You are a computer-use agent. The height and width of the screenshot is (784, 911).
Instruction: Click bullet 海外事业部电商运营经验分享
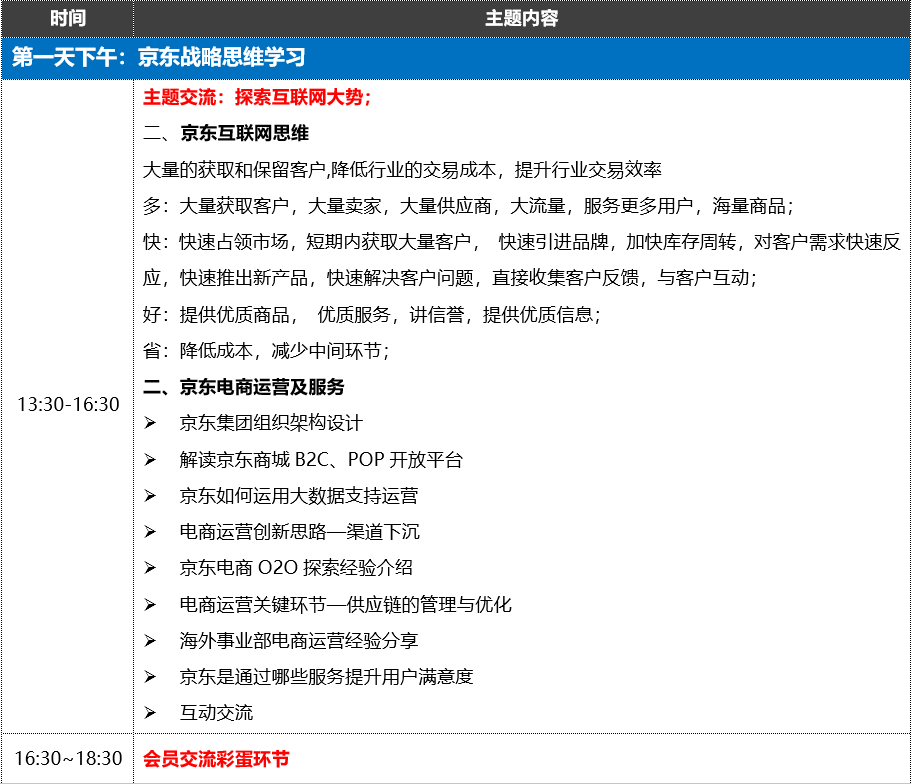[299, 640]
